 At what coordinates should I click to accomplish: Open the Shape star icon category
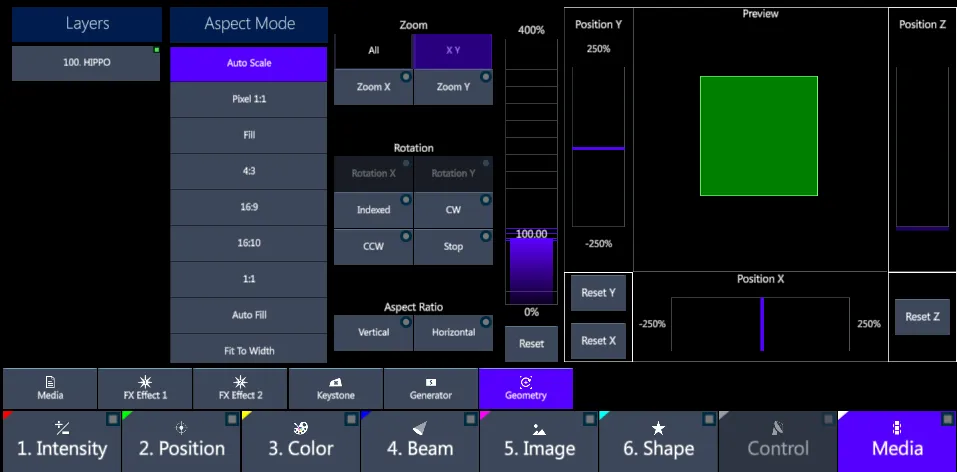click(659, 441)
